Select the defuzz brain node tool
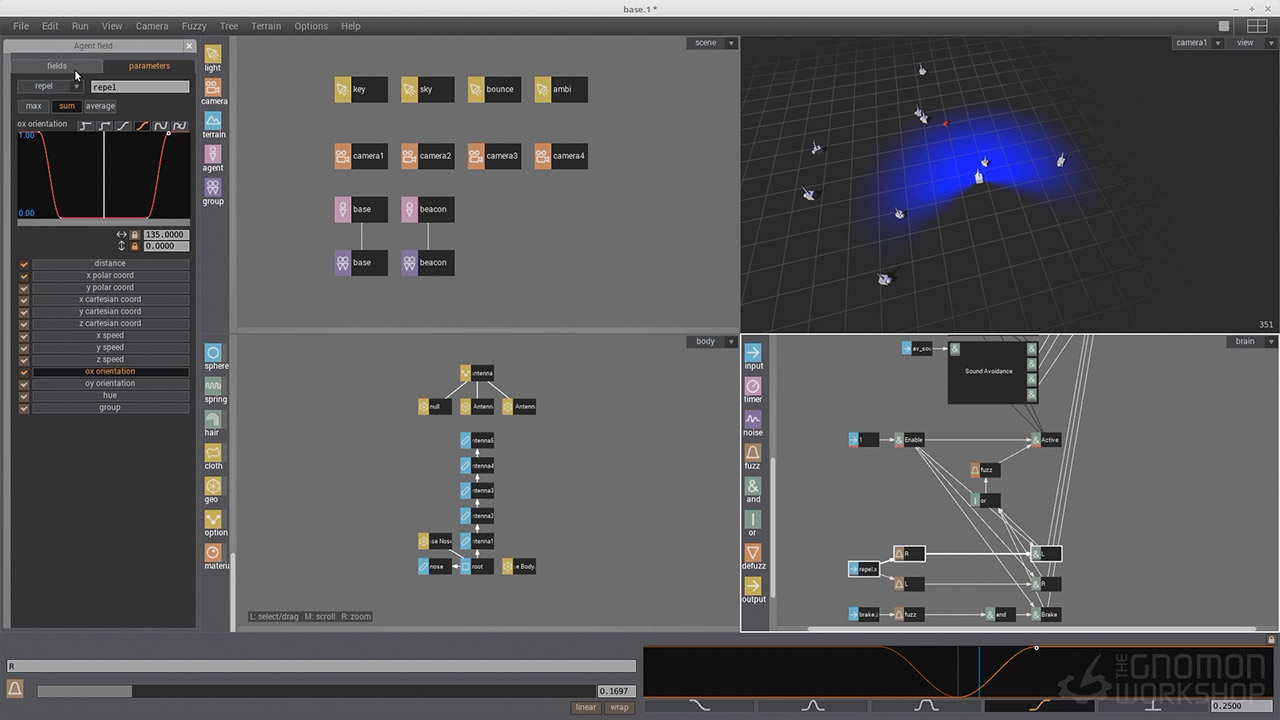The width and height of the screenshot is (1280, 720). coord(753,554)
